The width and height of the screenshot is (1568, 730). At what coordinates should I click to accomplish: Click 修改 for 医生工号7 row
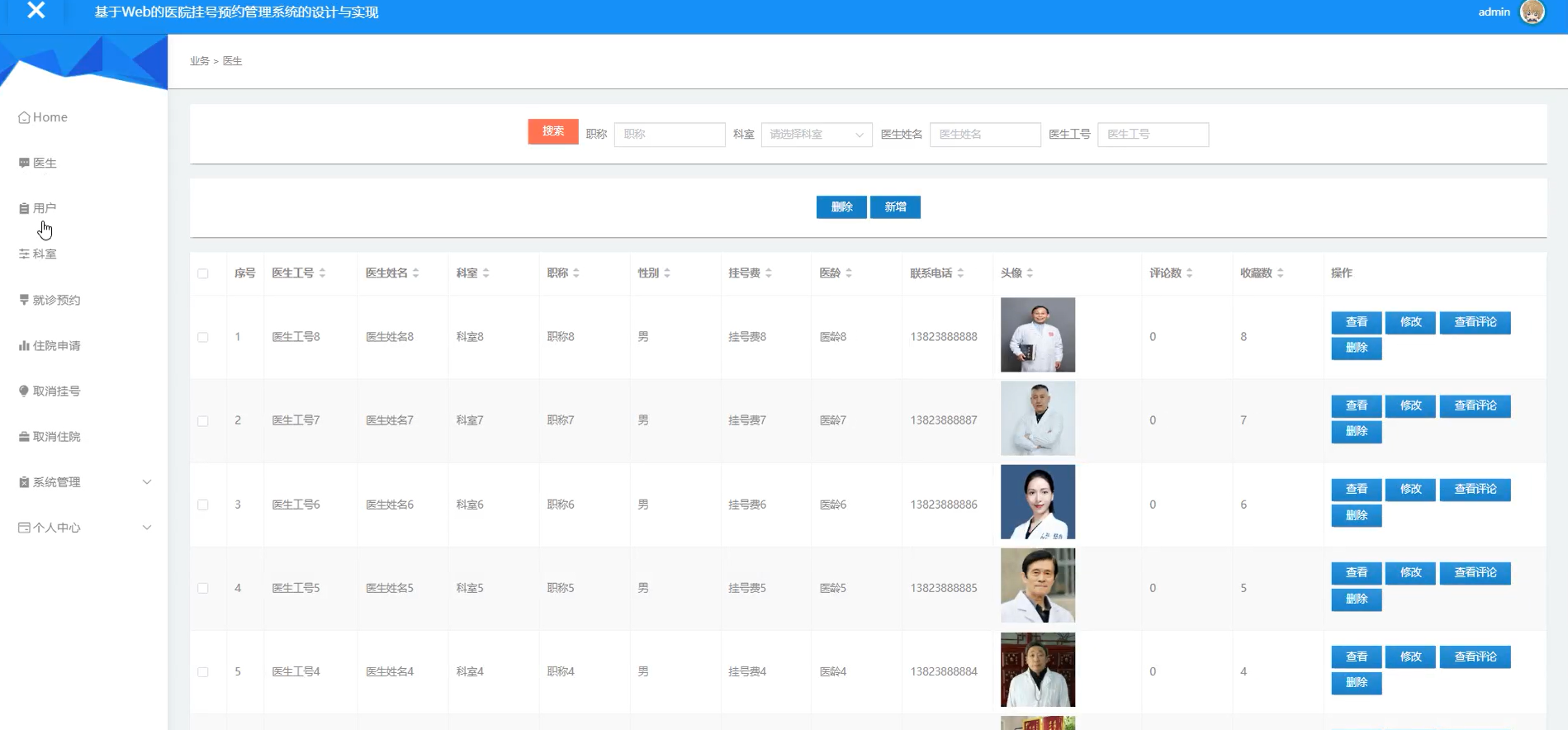[1411, 406]
